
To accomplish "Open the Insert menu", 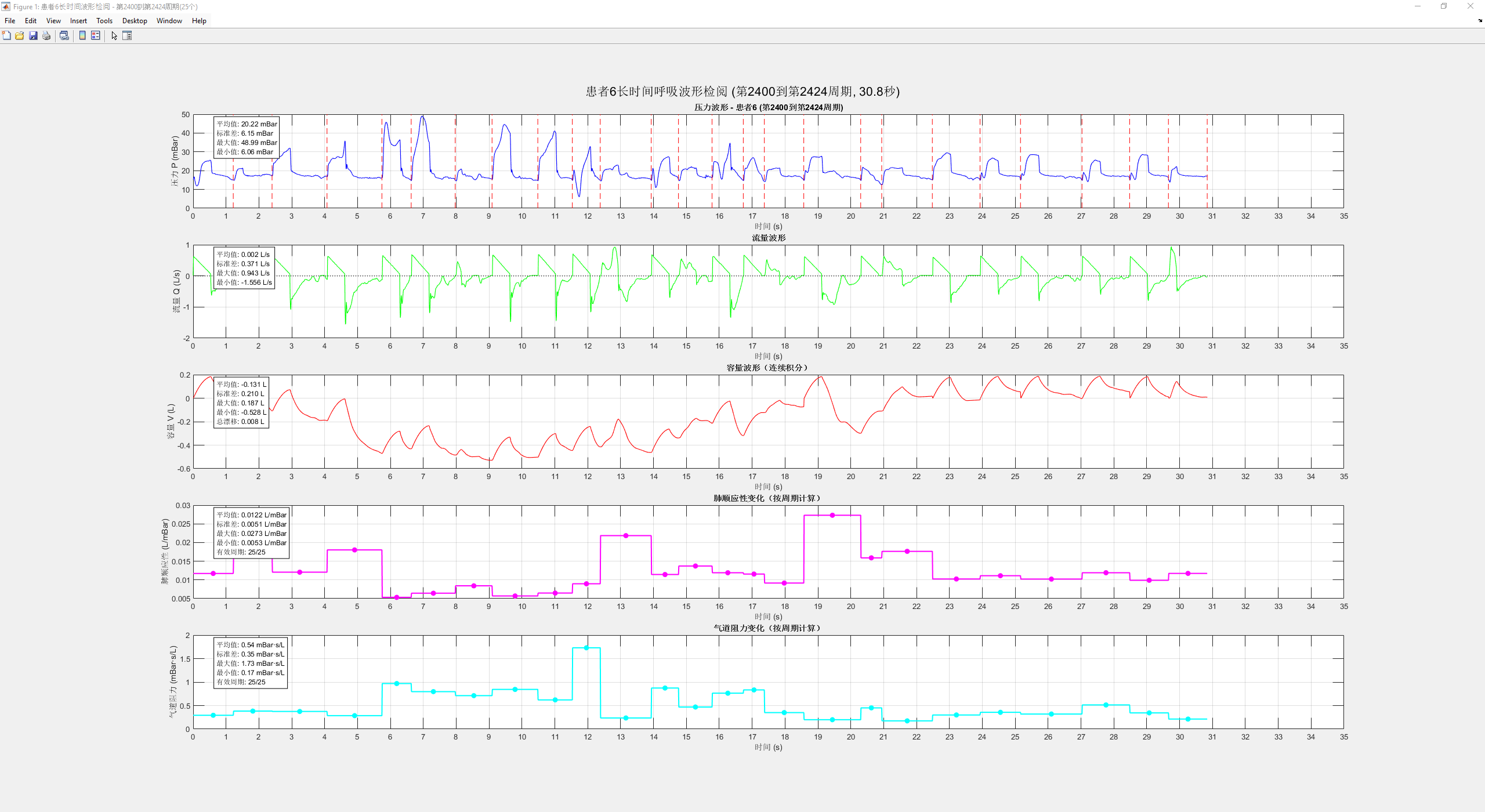I will coord(78,21).
